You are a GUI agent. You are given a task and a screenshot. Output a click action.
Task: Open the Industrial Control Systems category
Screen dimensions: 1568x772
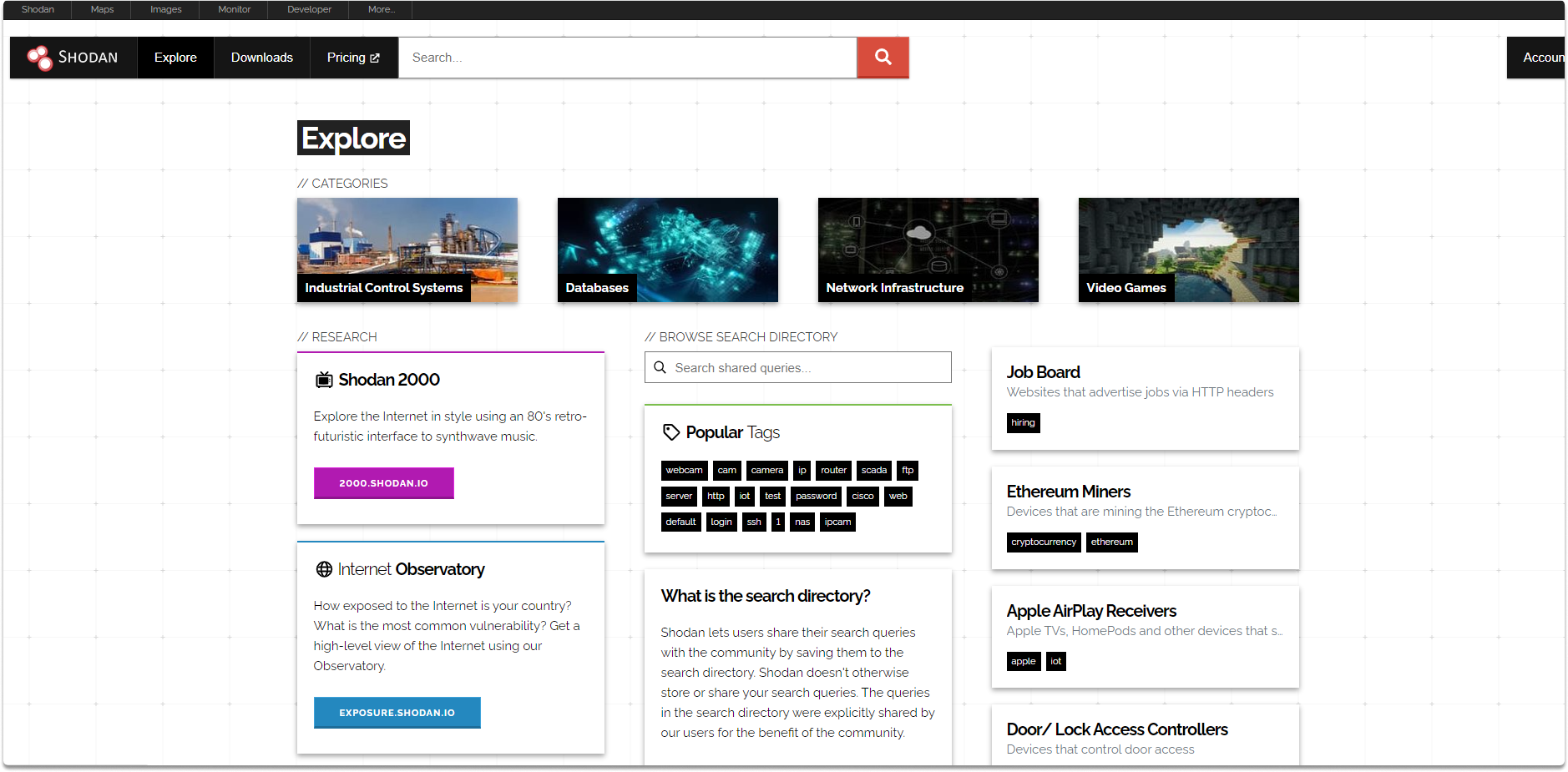click(407, 250)
